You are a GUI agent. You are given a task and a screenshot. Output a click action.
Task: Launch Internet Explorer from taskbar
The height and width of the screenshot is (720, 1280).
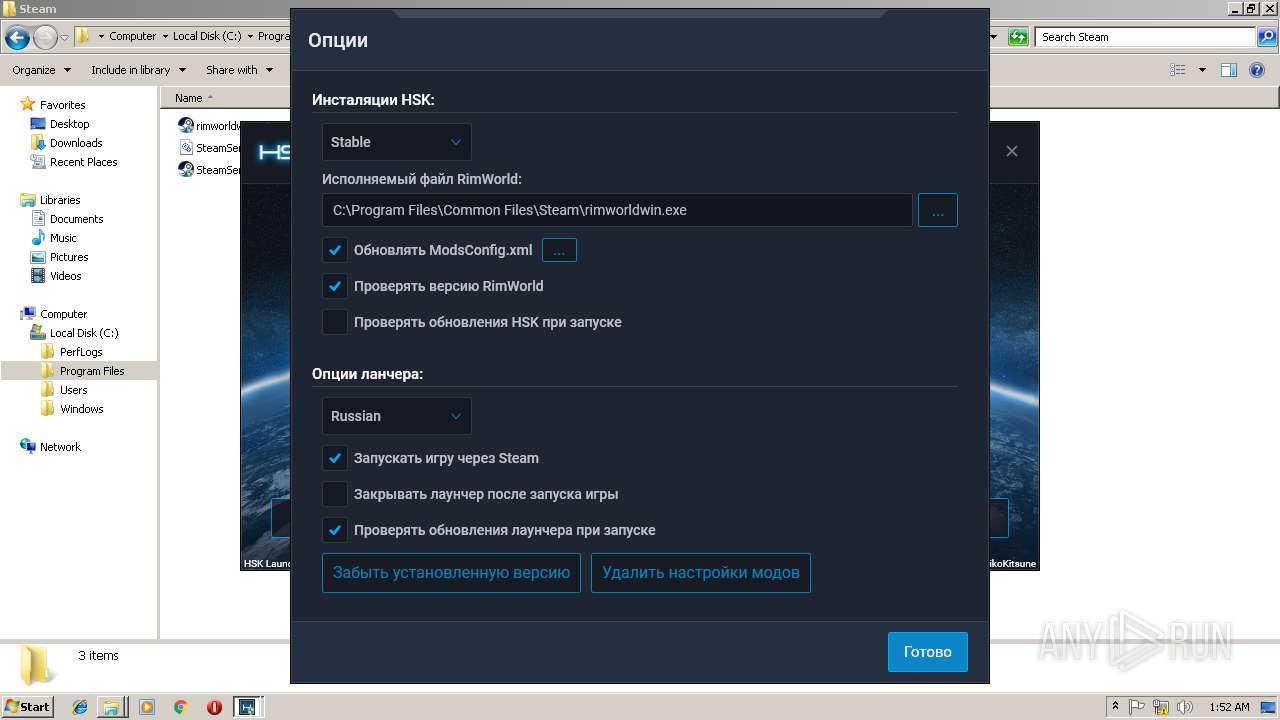coord(81,707)
